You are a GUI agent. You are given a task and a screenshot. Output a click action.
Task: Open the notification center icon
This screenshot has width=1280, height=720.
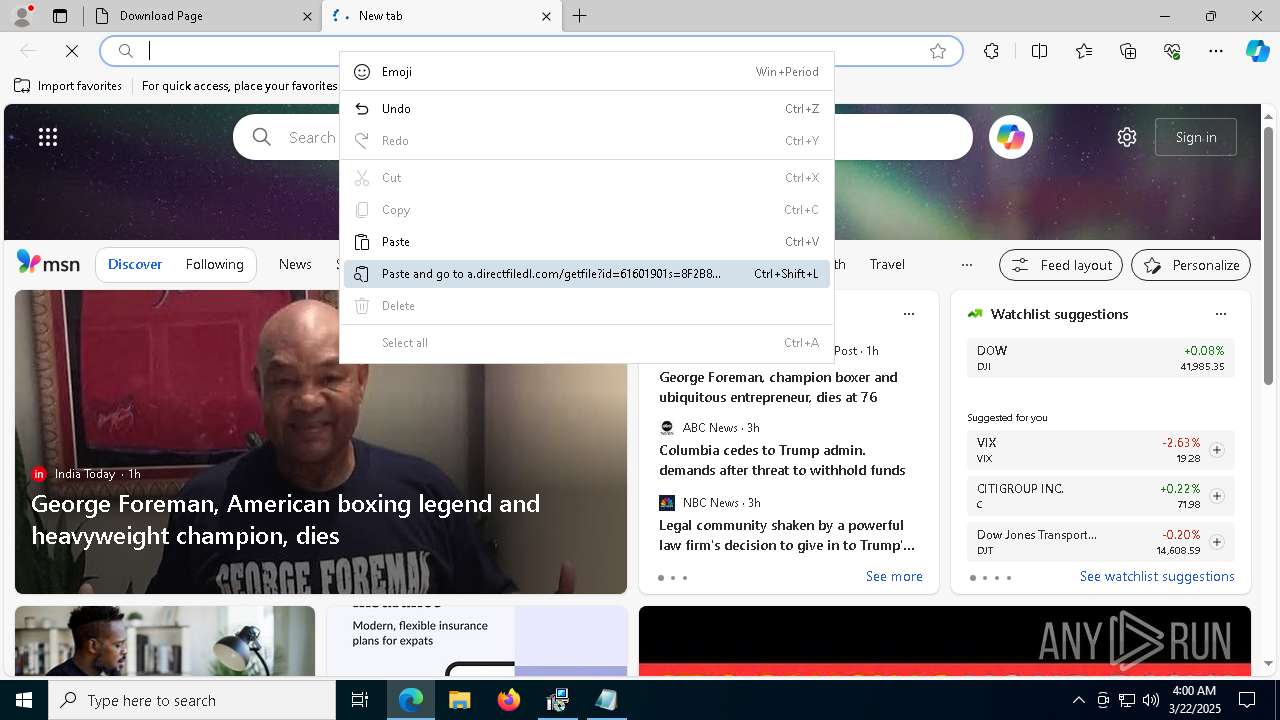pos(1247,700)
